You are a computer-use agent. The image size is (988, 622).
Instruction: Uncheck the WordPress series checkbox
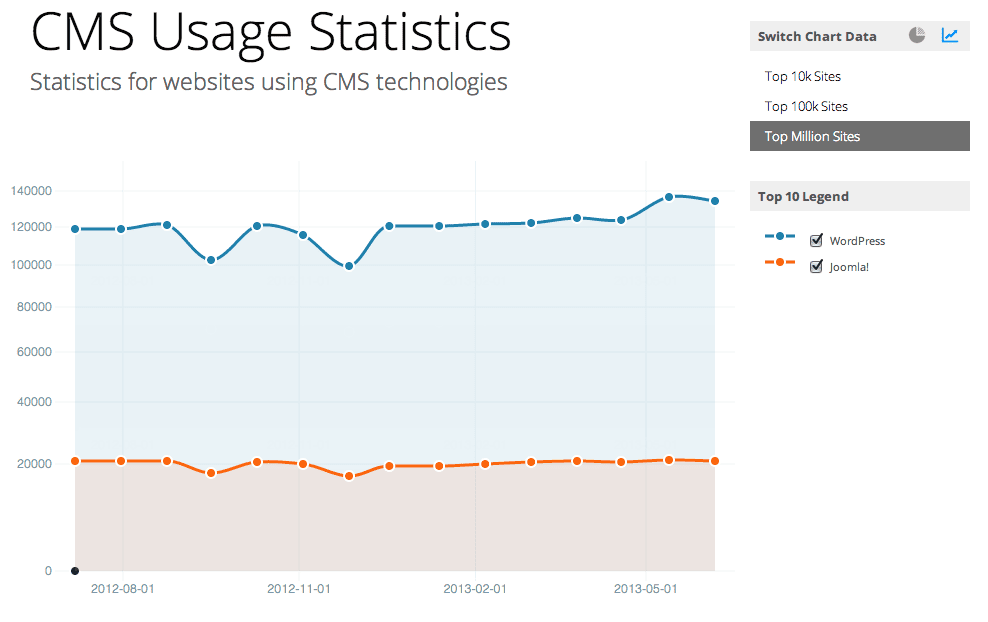(x=816, y=240)
